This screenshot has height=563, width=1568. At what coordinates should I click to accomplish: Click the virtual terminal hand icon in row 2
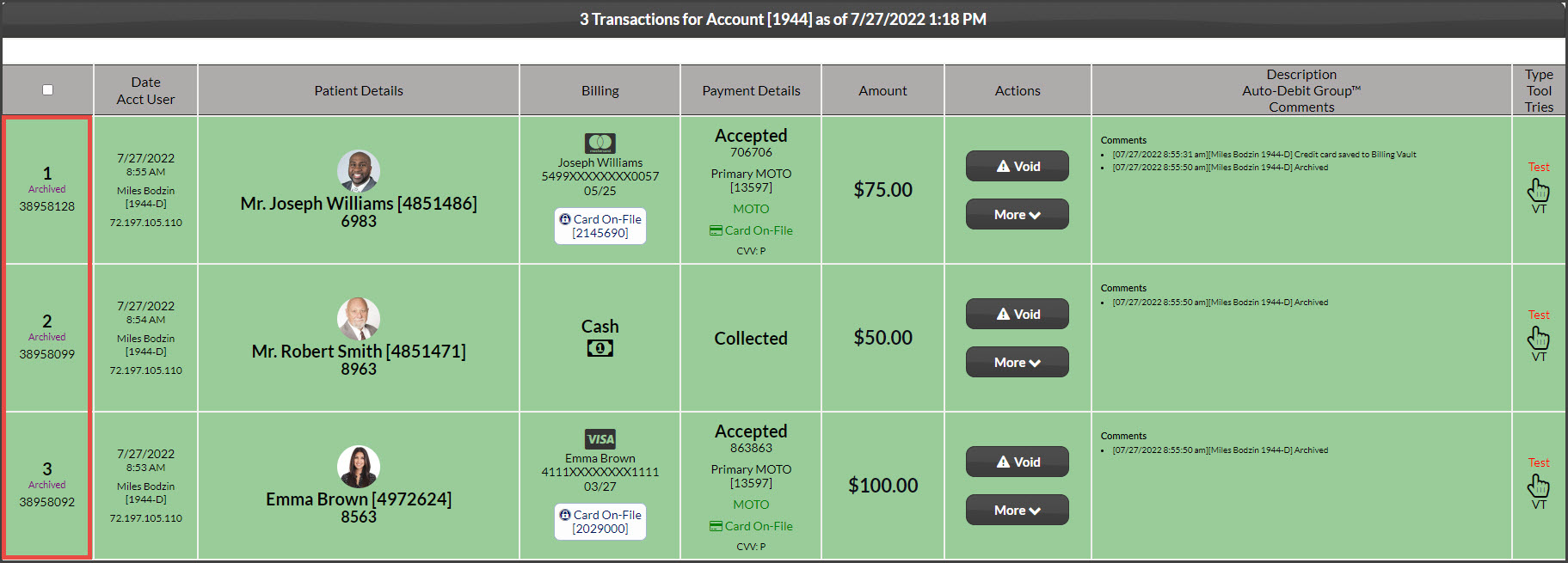1538,338
